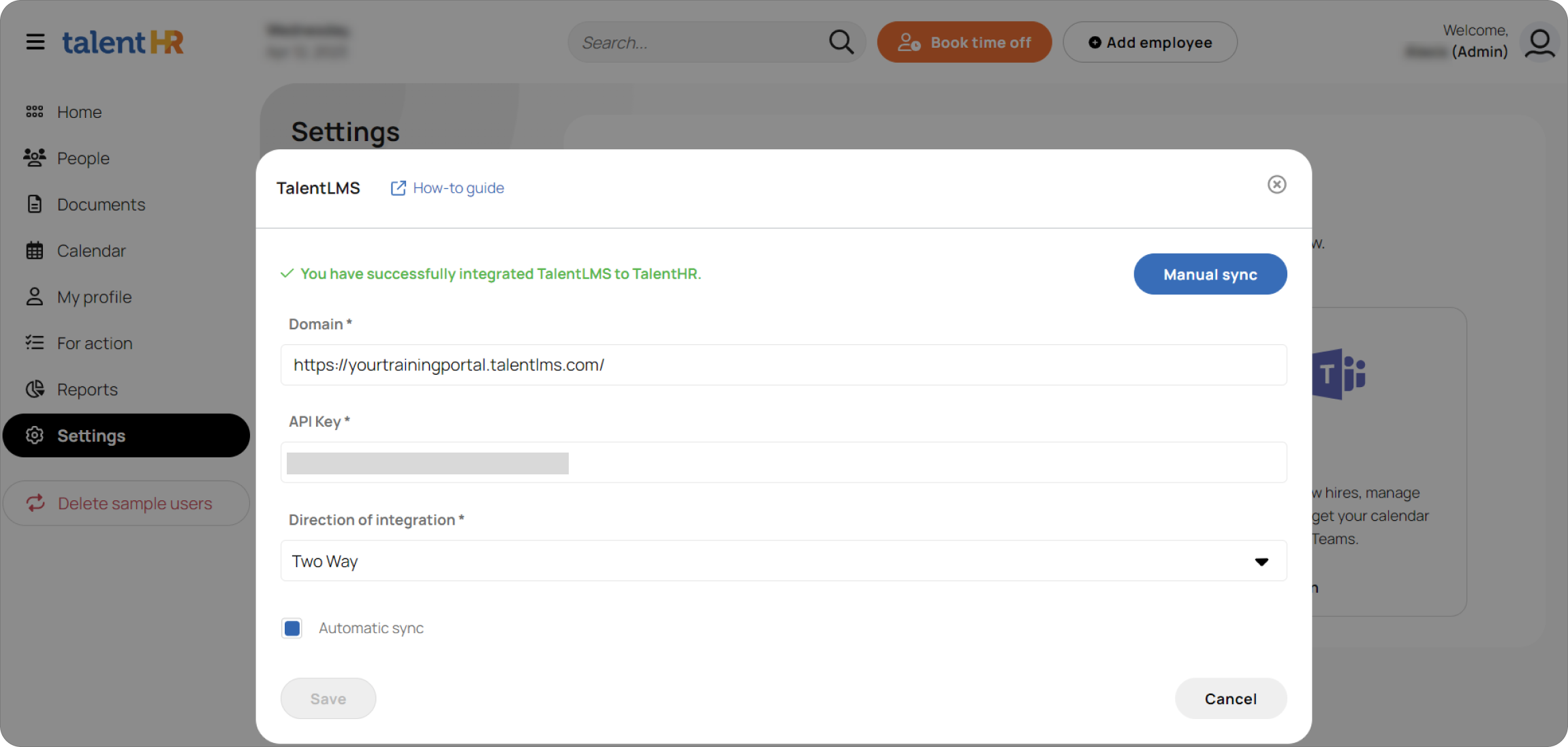Select the For action checklist icon

pos(34,343)
